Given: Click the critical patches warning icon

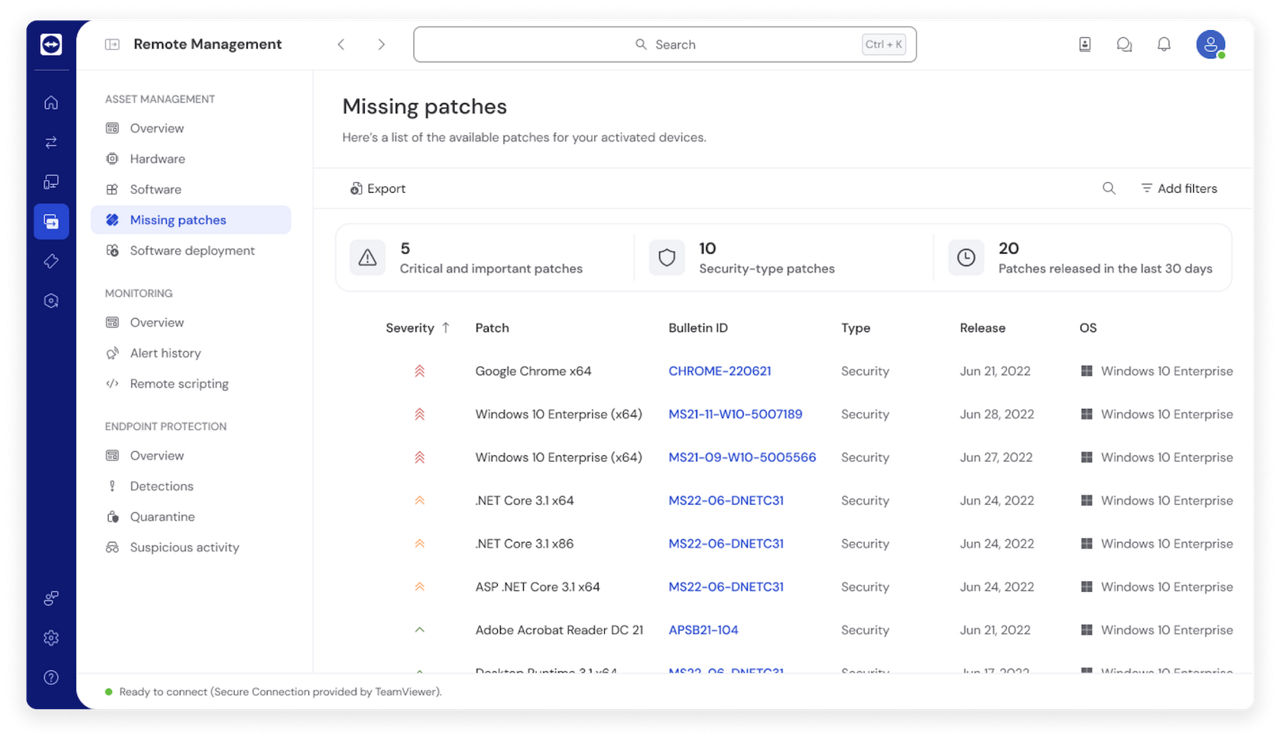Looking at the screenshot, I should pos(368,258).
